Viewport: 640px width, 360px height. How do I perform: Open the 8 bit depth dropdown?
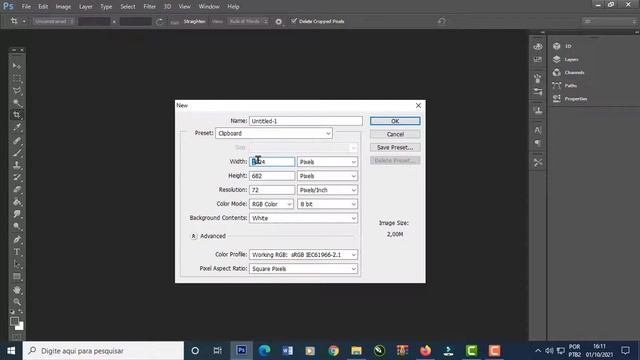pyautogui.click(x=327, y=204)
